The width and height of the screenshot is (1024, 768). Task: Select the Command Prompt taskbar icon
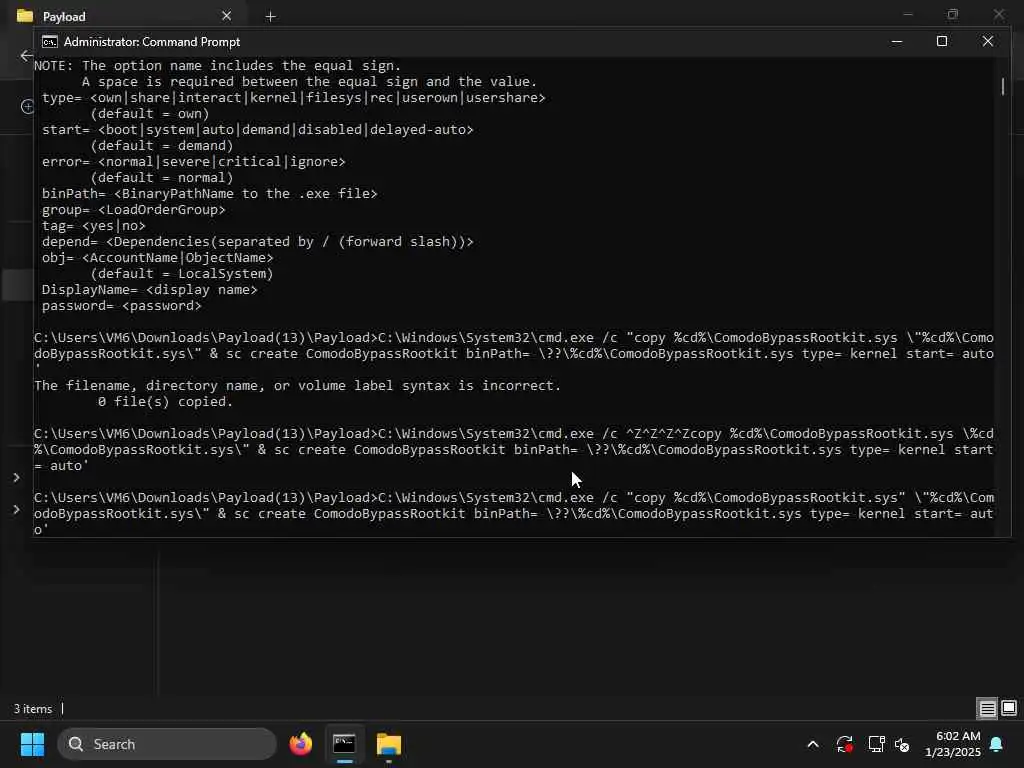344,744
